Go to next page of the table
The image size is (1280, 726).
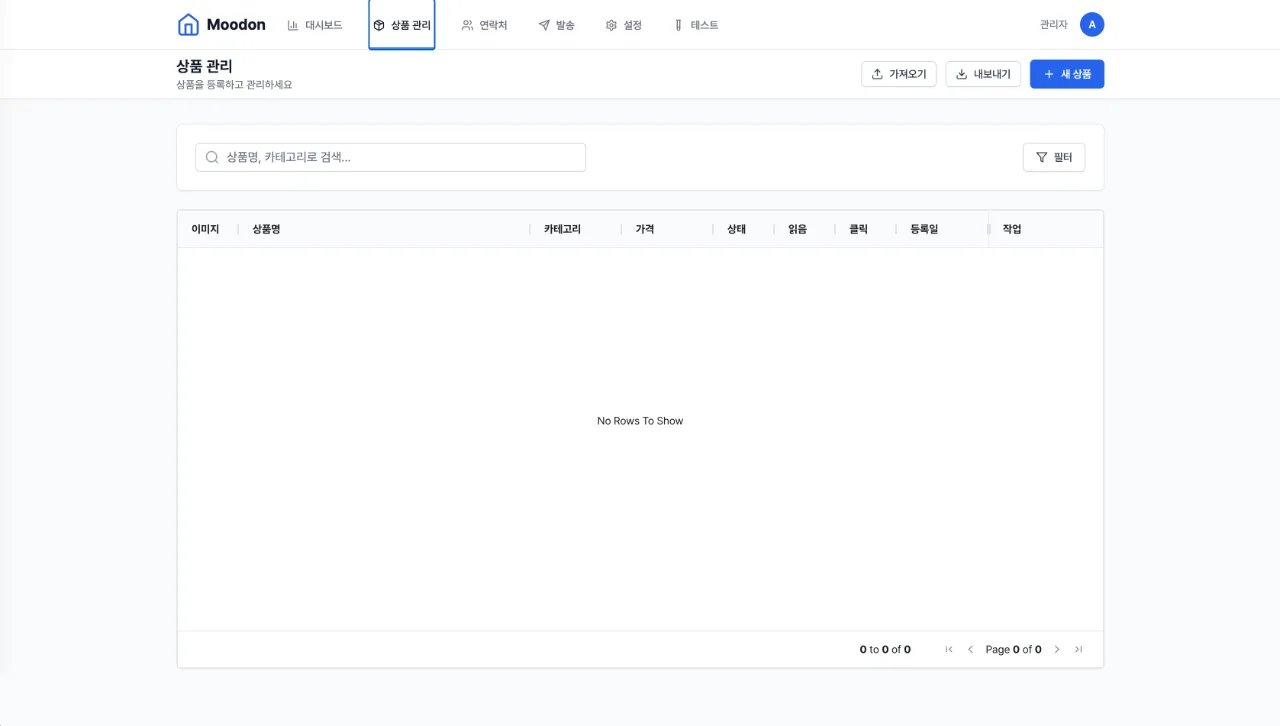click(x=1057, y=649)
